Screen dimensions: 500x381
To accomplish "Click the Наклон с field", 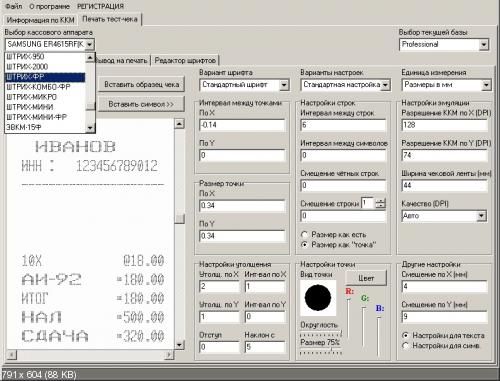I will point(265,347).
